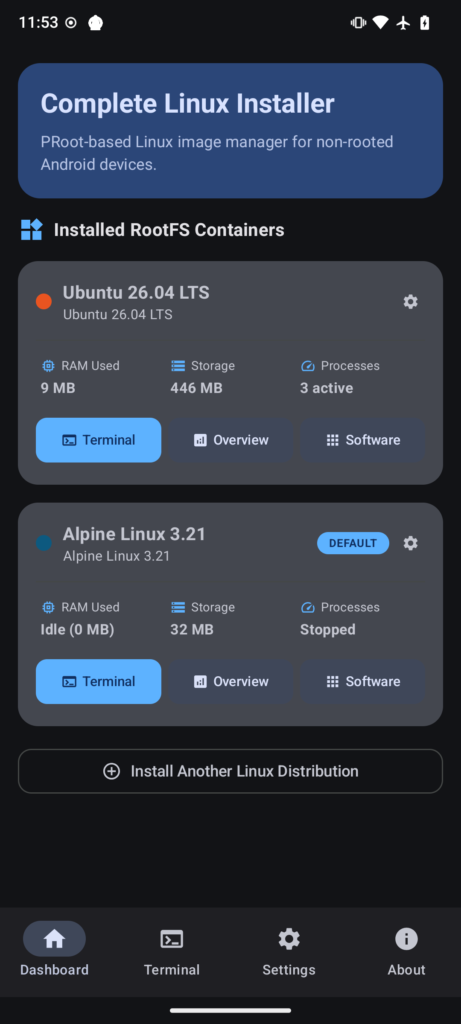Screen dimensions: 461x1024
Task: Switch to the Terminal tab in bottom navigation
Action: [172, 950]
